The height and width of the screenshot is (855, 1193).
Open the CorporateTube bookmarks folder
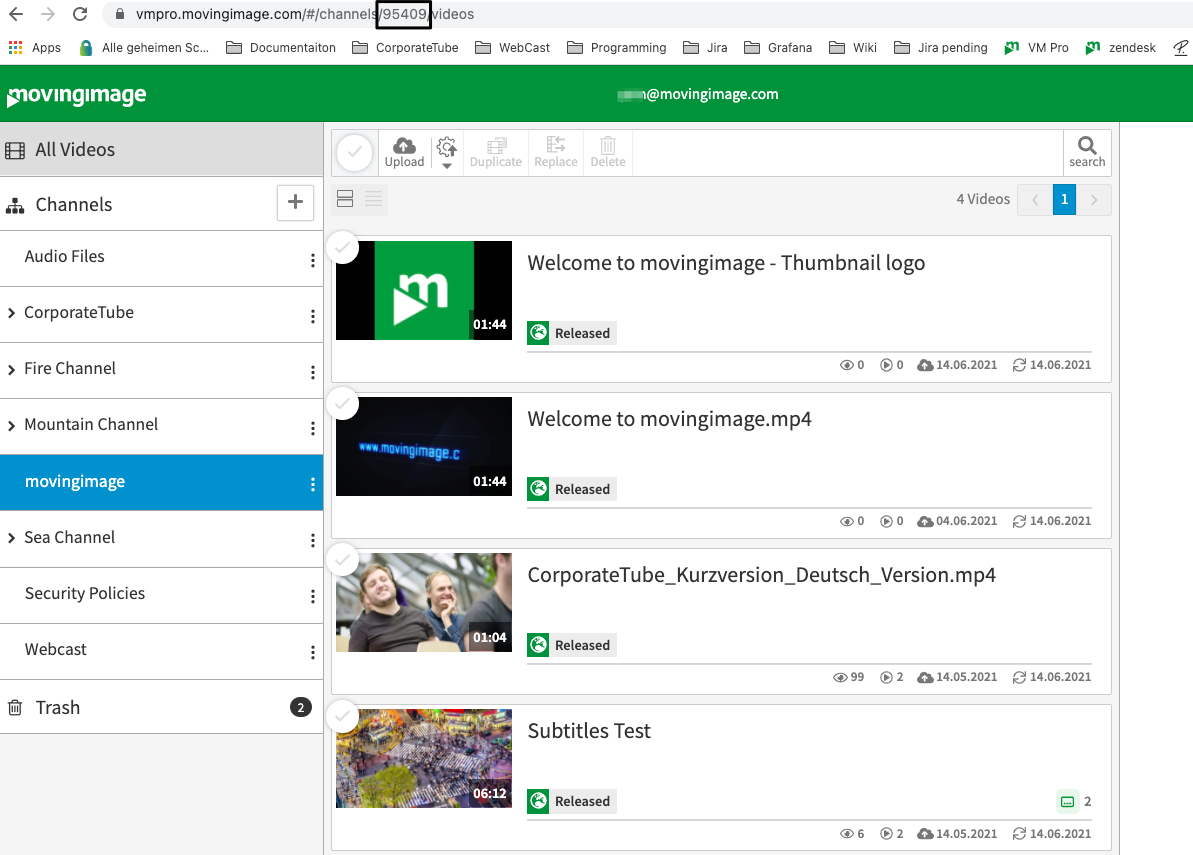click(x=406, y=47)
